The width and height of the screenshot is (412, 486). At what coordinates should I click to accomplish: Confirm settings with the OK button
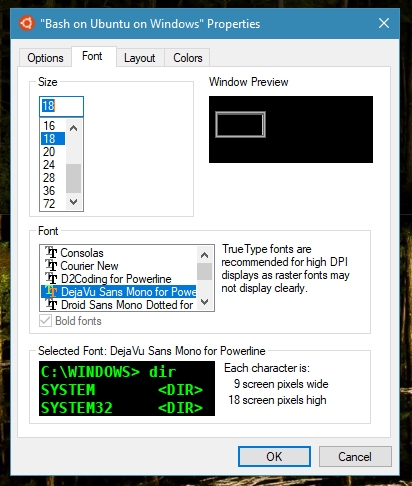tap(274, 456)
